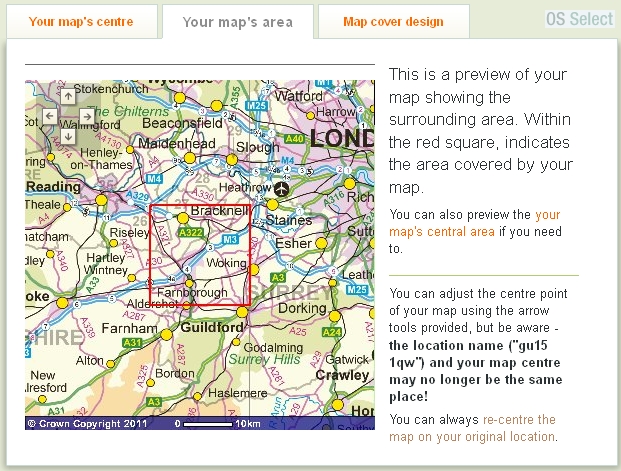
Task: Open the Map cover design tab
Action: 393,22
